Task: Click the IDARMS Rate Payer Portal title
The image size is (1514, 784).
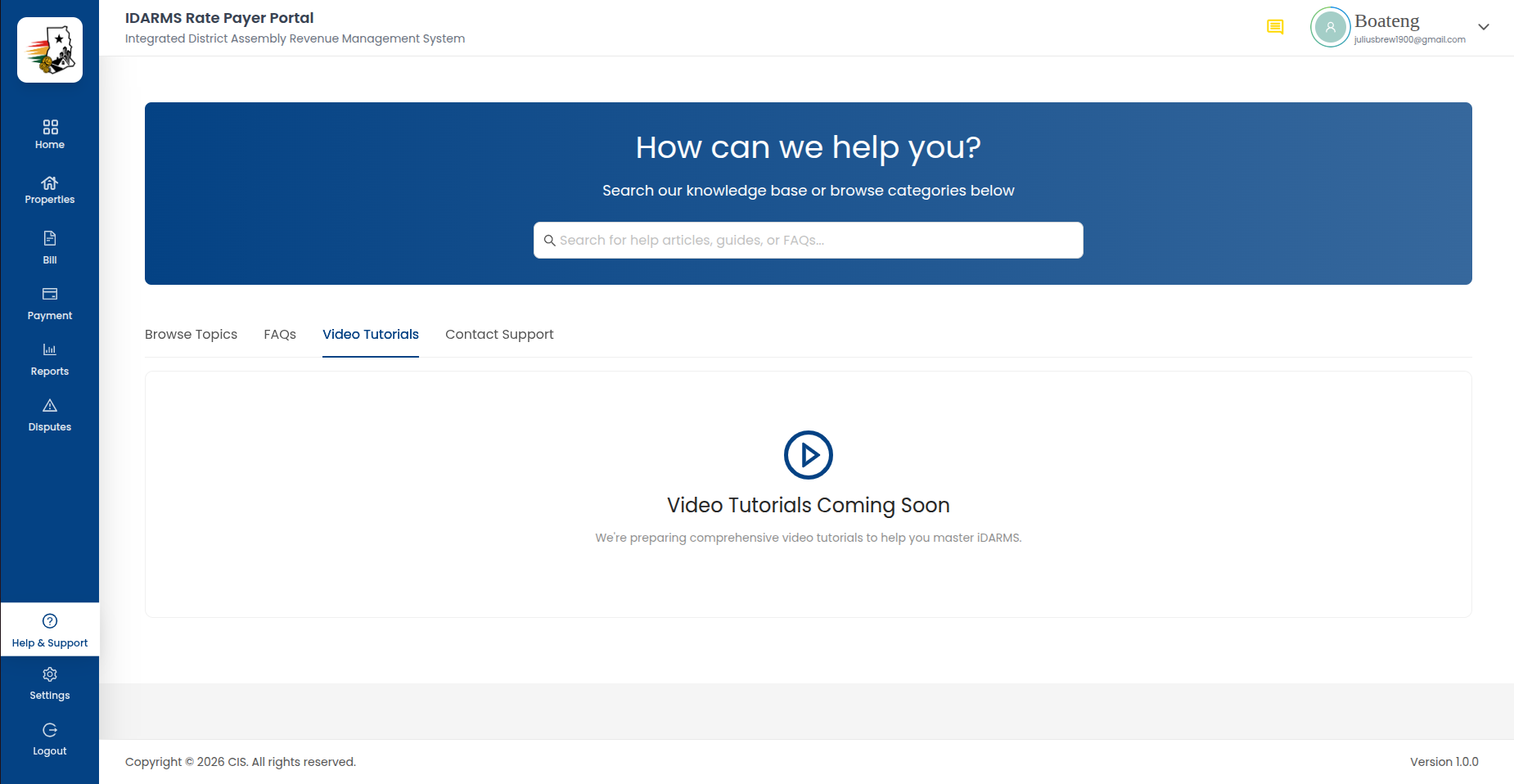Action: (219, 18)
